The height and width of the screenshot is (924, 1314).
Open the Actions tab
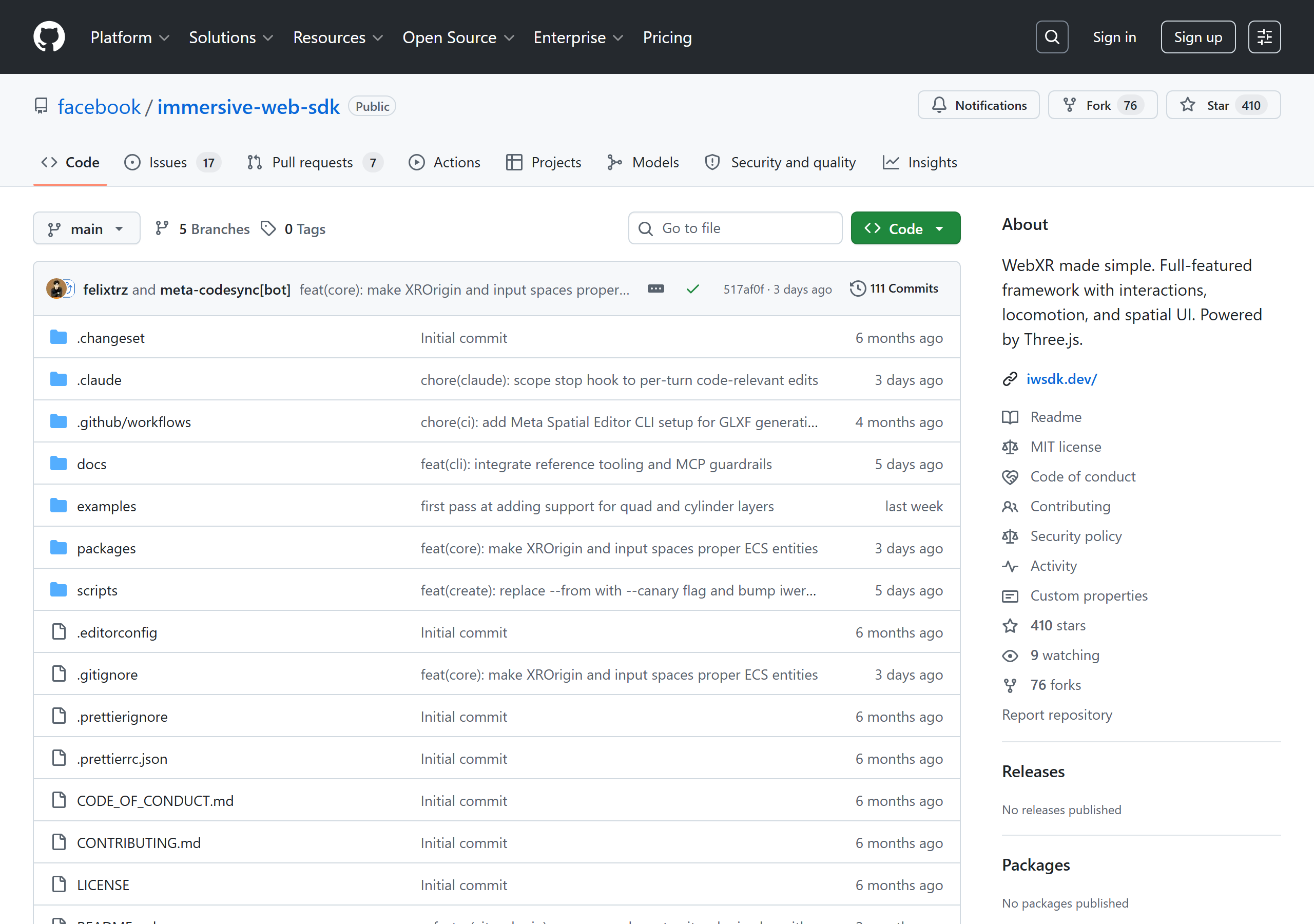point(445,163)
